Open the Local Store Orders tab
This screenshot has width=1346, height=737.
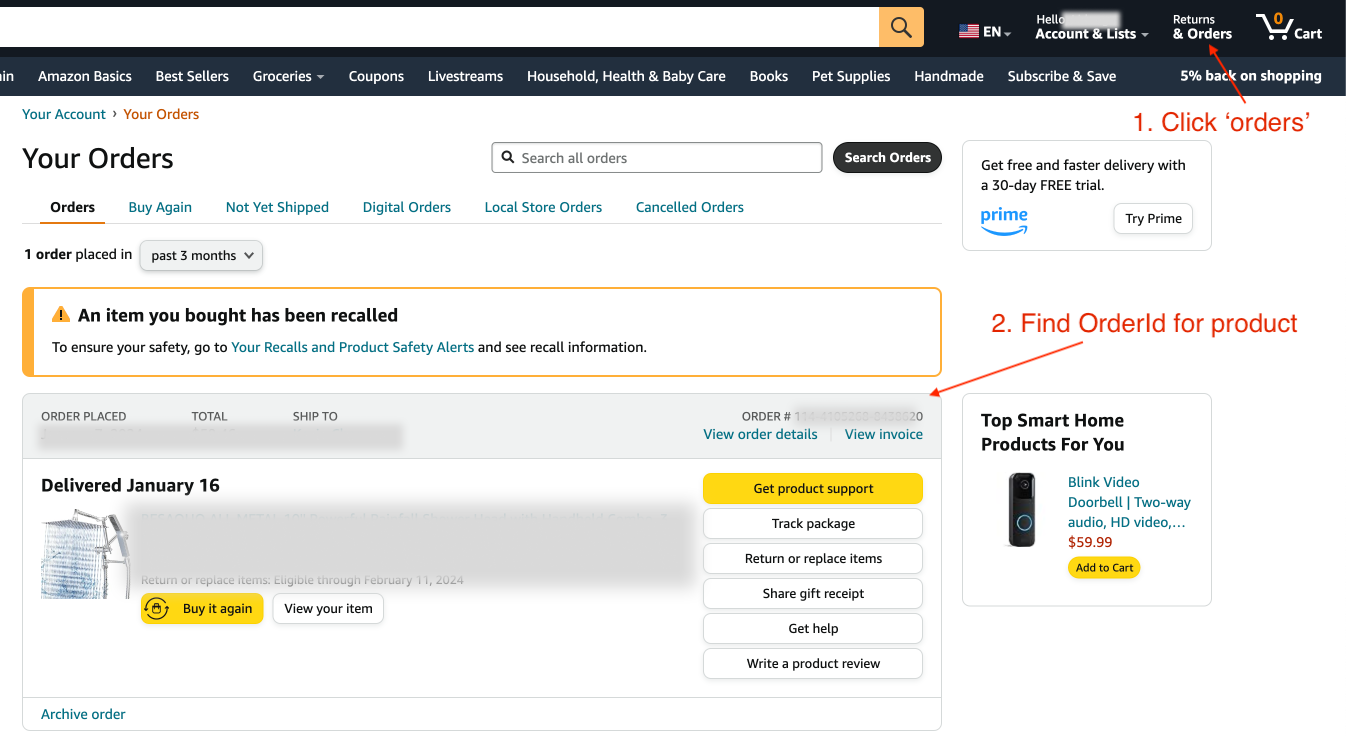543,207
